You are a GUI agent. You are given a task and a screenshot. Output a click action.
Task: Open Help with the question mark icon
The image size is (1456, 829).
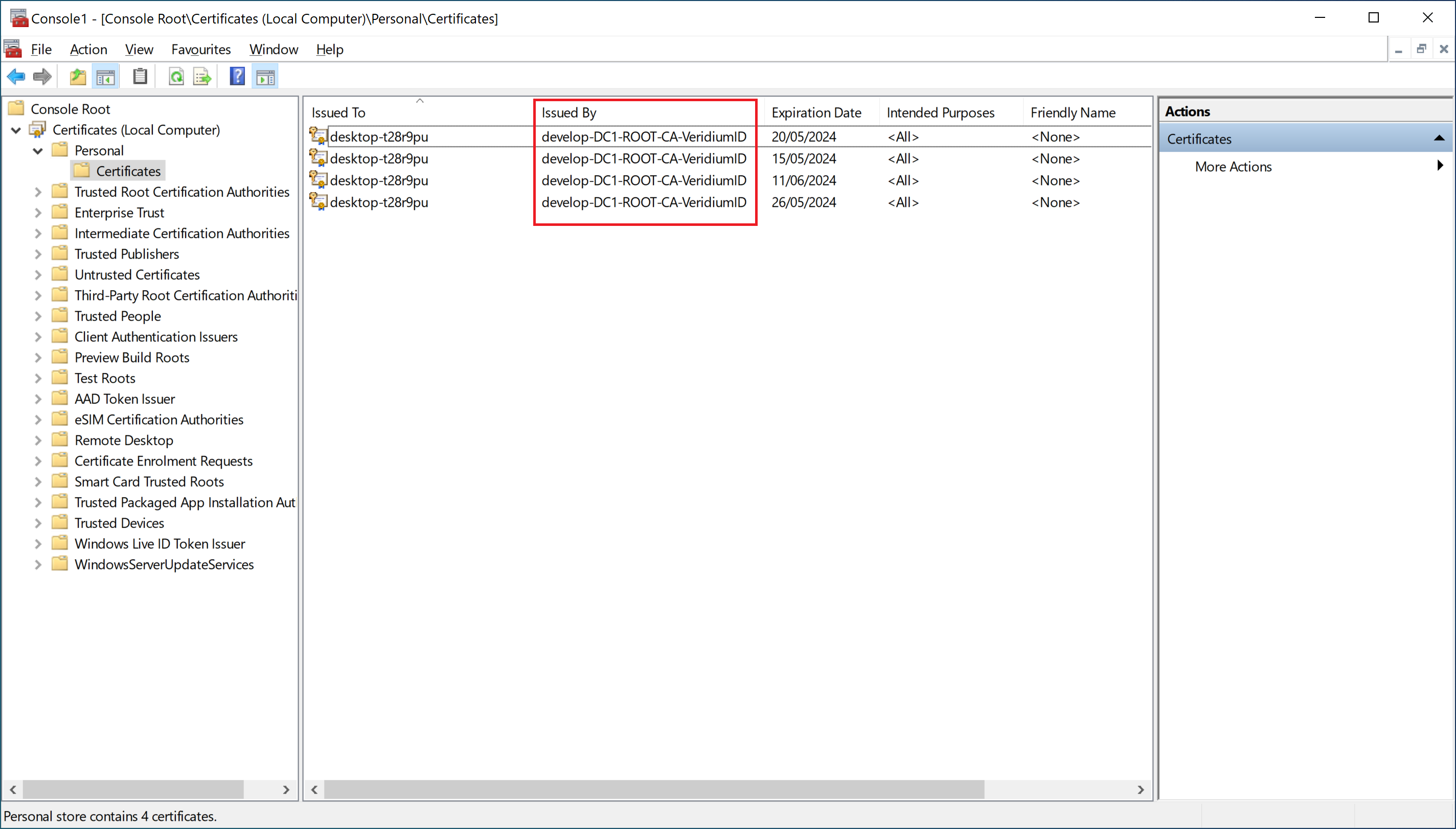point(237,76)
